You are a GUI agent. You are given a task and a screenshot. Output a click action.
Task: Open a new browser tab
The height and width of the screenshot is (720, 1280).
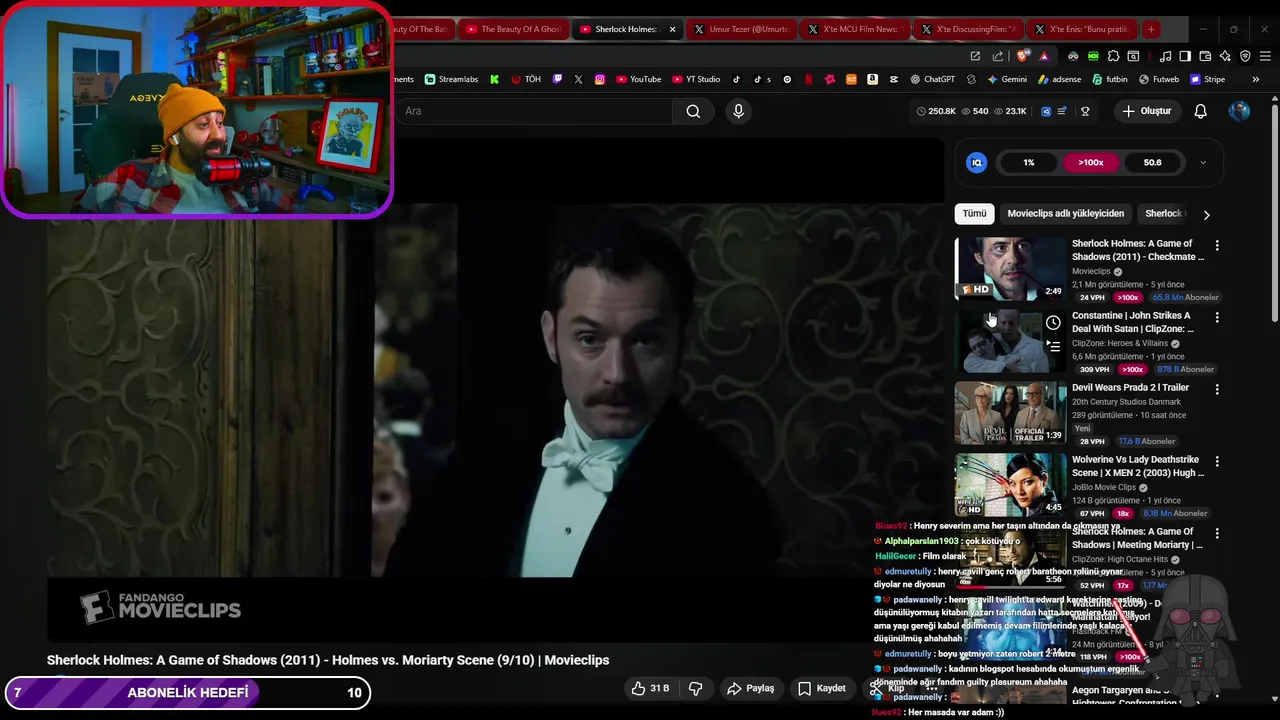(x=1151, y=29)
